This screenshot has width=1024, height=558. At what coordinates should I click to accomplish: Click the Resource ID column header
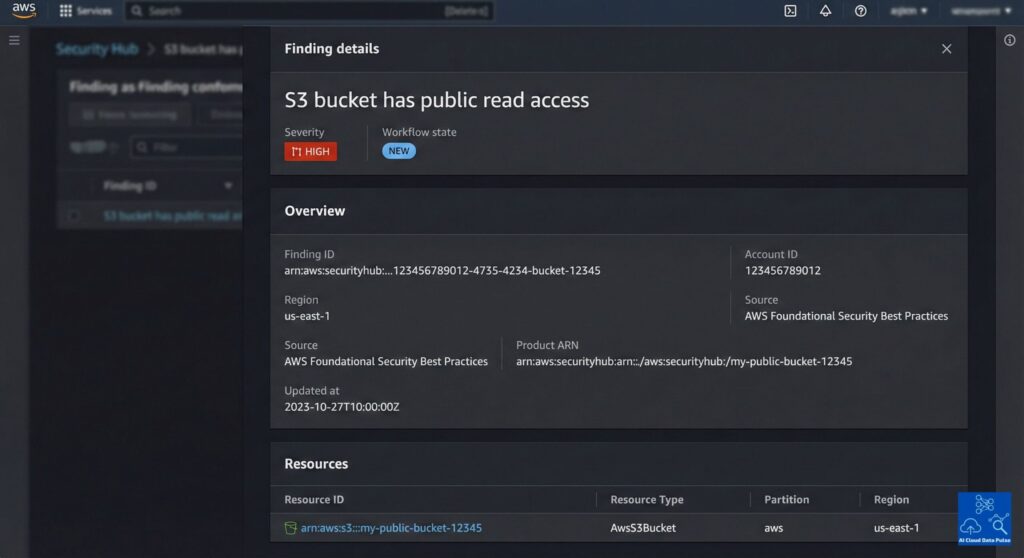click(314, 500)
